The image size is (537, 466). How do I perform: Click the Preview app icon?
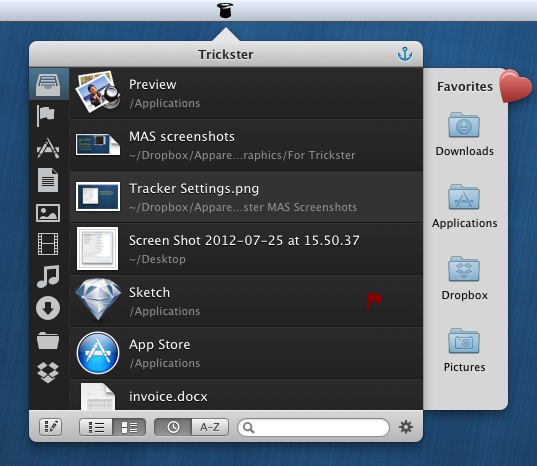tap(98, 92)
